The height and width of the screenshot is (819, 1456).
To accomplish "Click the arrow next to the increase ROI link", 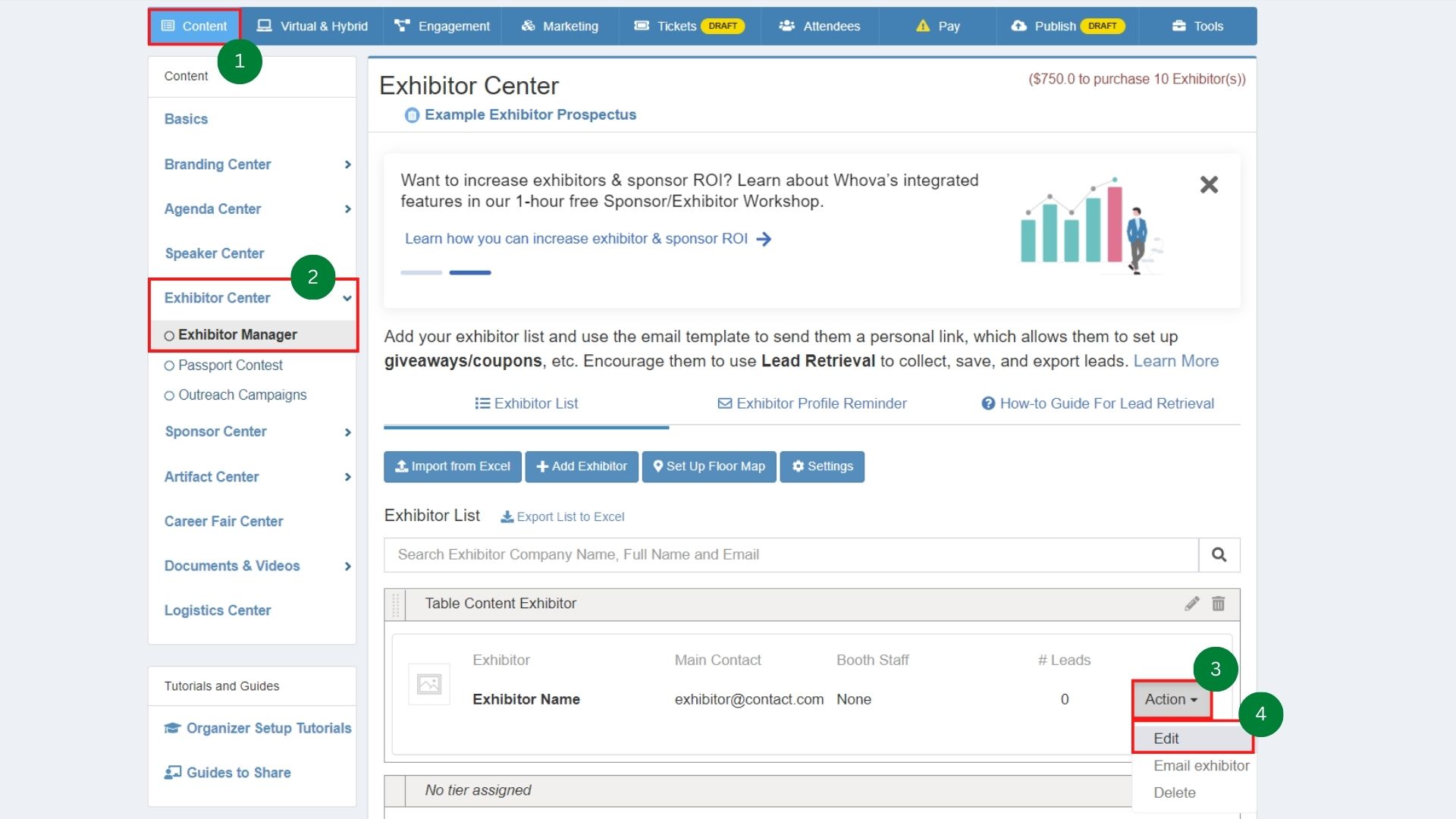I will [764, 239].
